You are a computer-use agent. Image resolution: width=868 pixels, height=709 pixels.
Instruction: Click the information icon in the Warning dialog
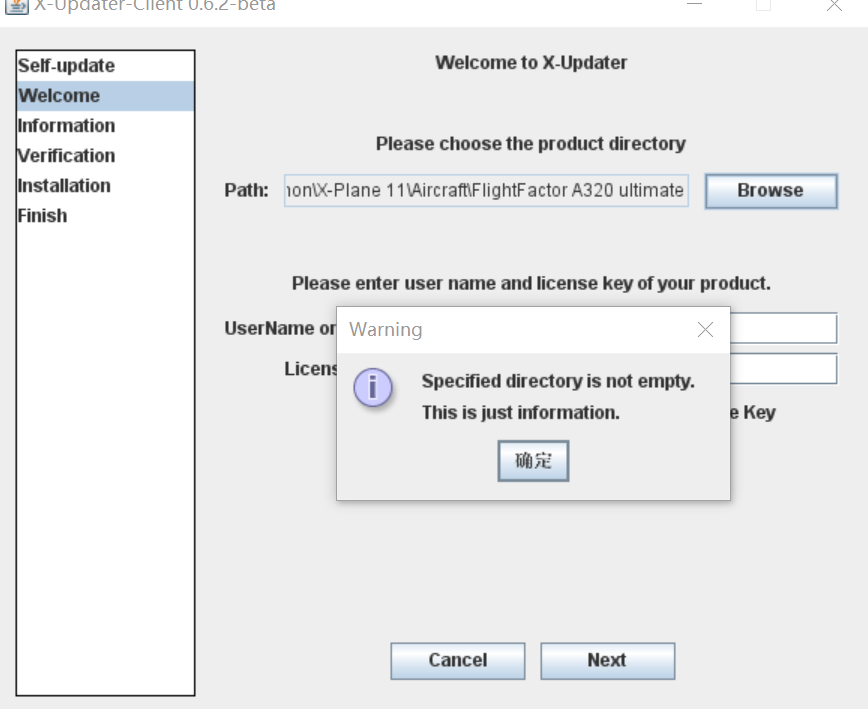(x=373, y=387)
